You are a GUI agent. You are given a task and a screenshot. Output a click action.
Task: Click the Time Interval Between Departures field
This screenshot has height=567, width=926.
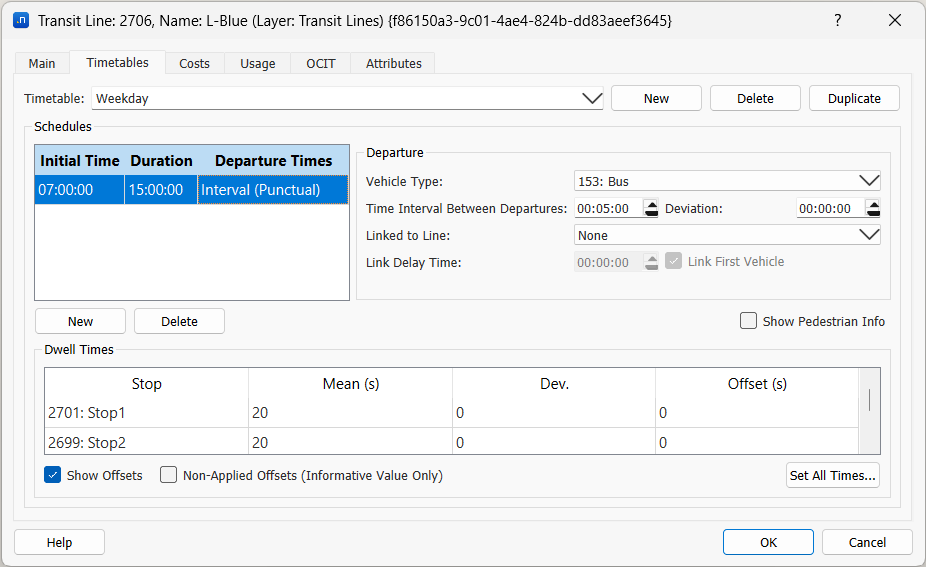pos(607,208)
